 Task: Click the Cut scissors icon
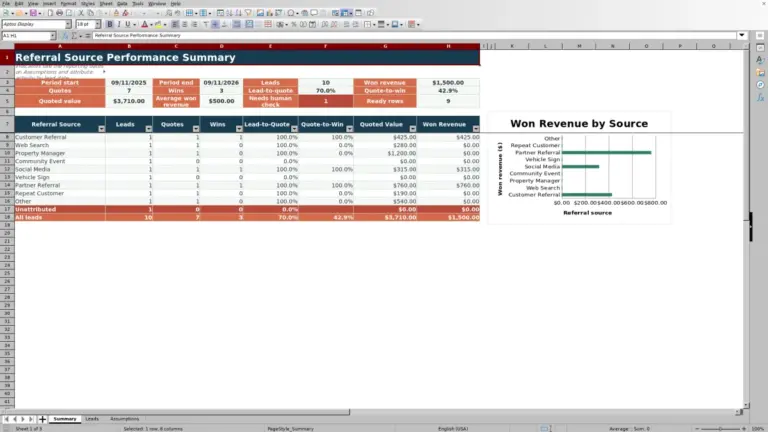point(81,13)
